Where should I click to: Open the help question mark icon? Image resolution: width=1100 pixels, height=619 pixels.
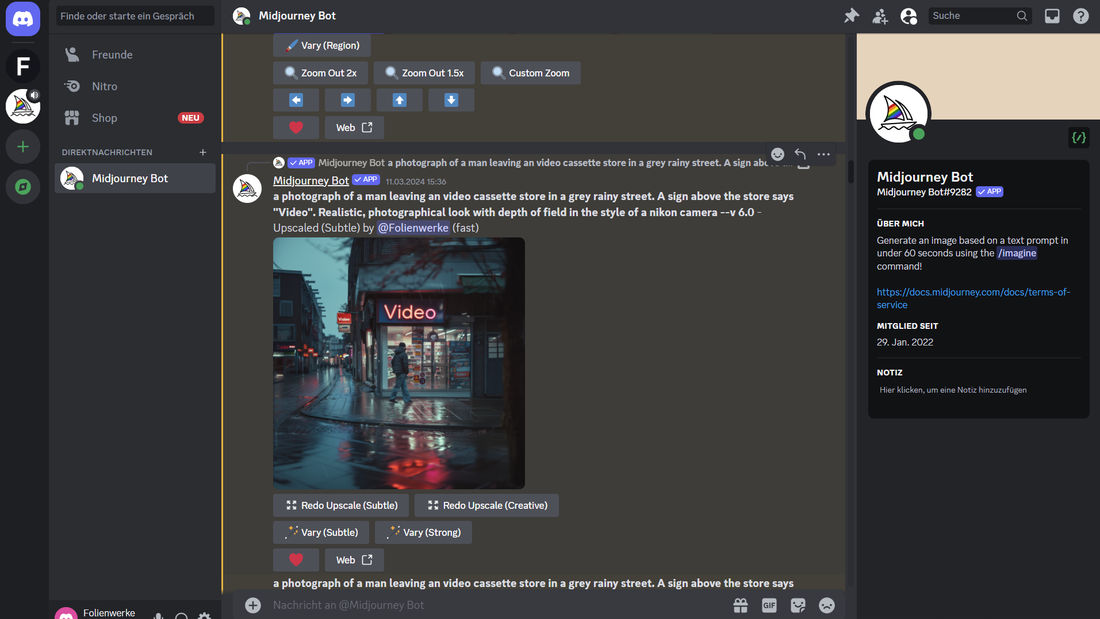click(x=1080, y=15)
